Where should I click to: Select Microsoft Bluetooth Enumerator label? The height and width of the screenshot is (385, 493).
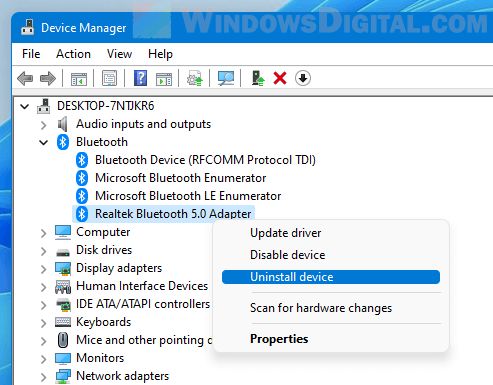[181, 178]
